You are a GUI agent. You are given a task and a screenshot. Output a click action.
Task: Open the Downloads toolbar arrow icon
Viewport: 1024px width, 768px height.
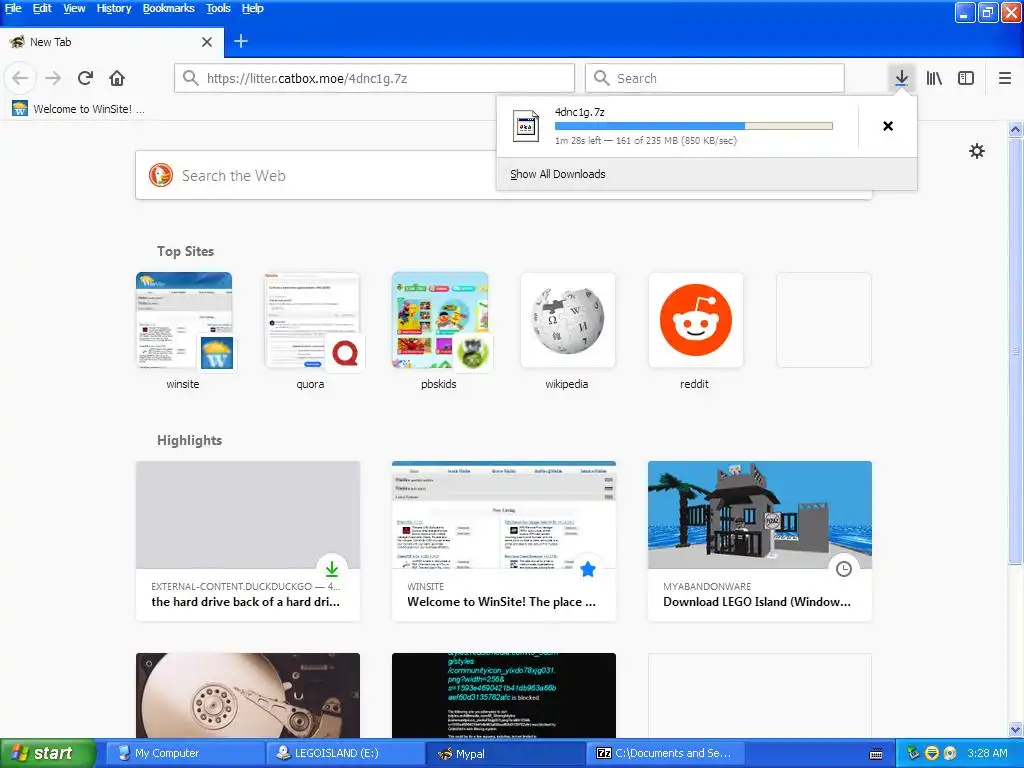coord(901,78)
